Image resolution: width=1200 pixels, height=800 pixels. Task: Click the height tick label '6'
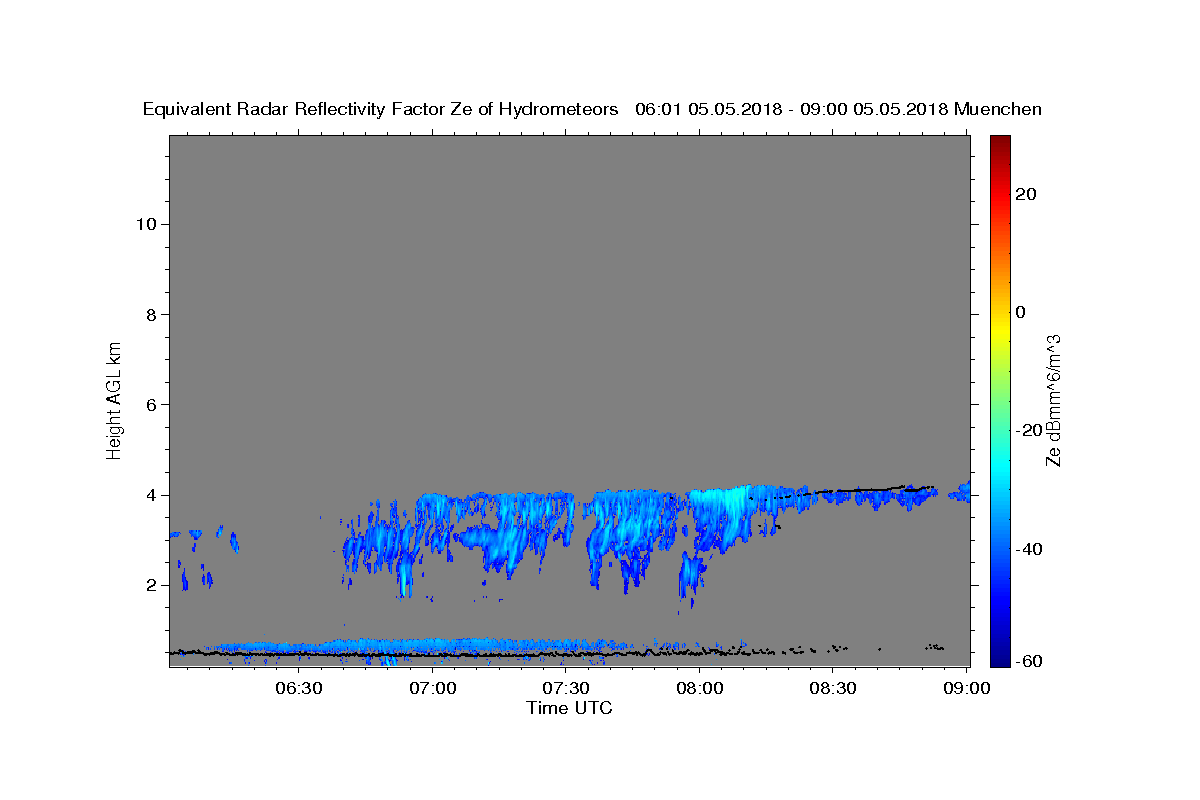(151, 405)
